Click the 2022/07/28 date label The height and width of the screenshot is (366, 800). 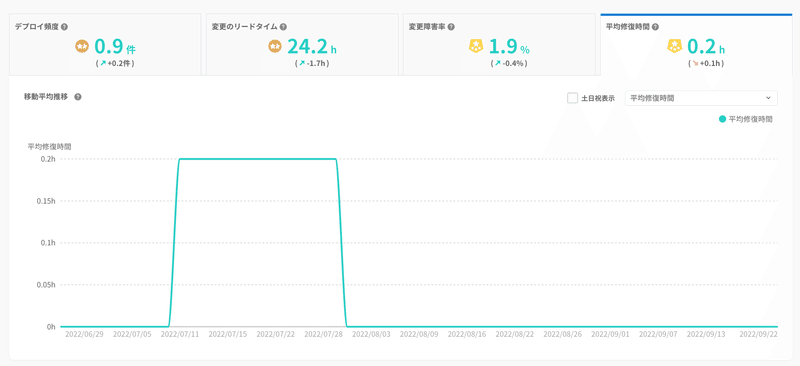(323, 334)
